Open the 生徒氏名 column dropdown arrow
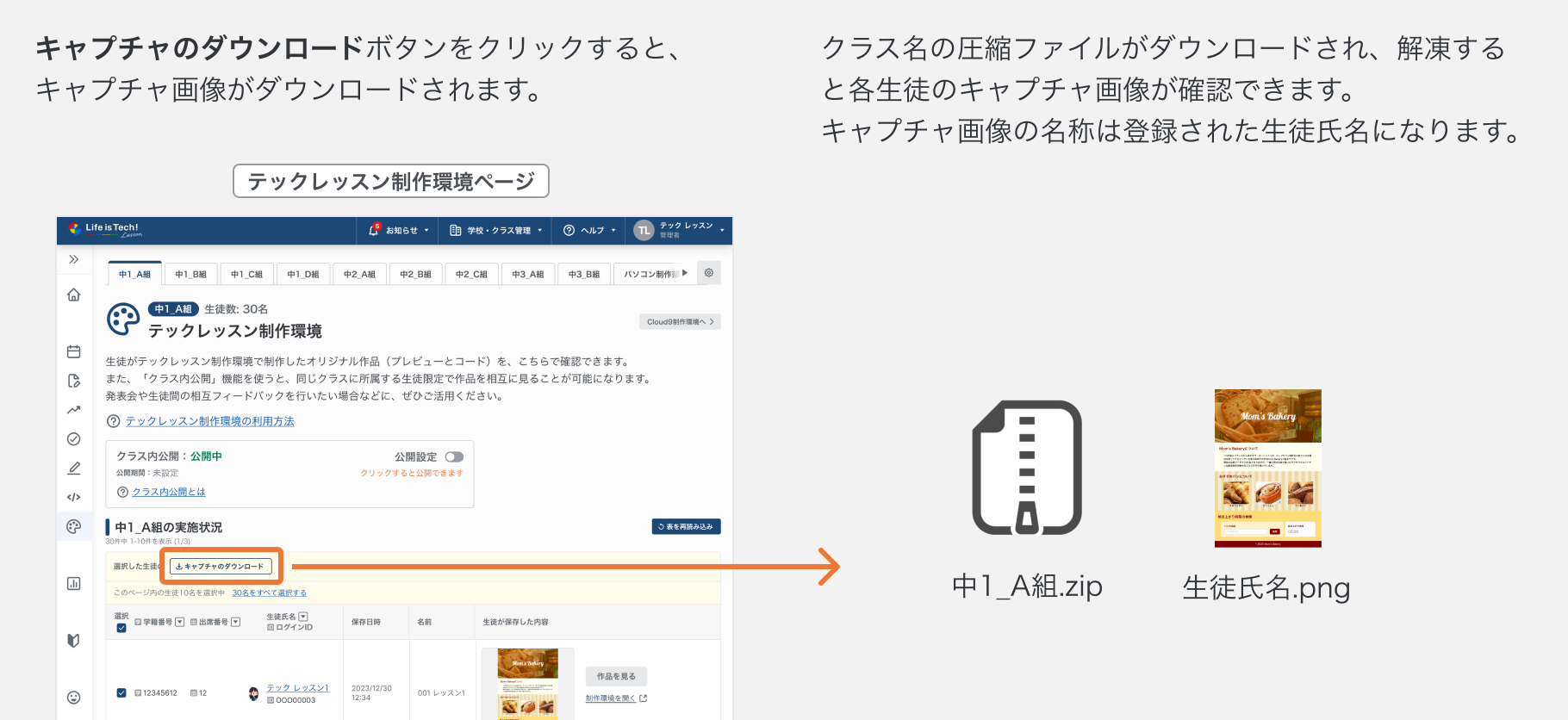This screenshot has width=1568, height=720. (303, 617)
